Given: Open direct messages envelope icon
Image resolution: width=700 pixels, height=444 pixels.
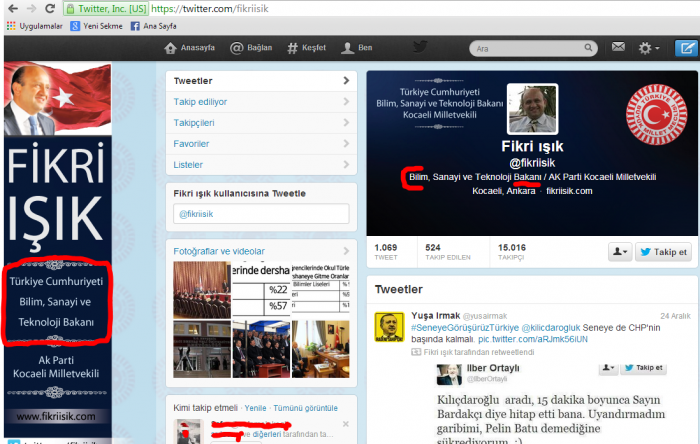Looking at the screenshot, I should tap(619, 47).
